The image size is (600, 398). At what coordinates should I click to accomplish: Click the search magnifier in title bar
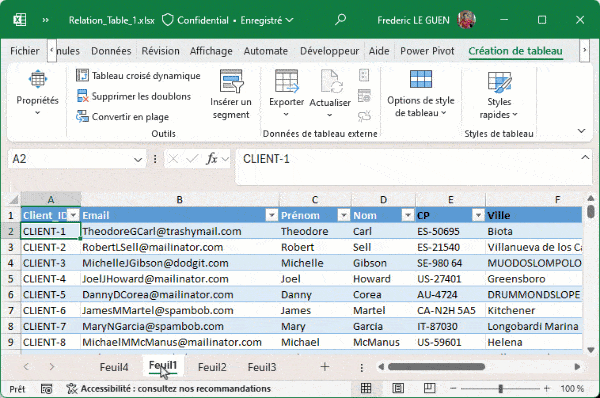click(x=340, y=20)
